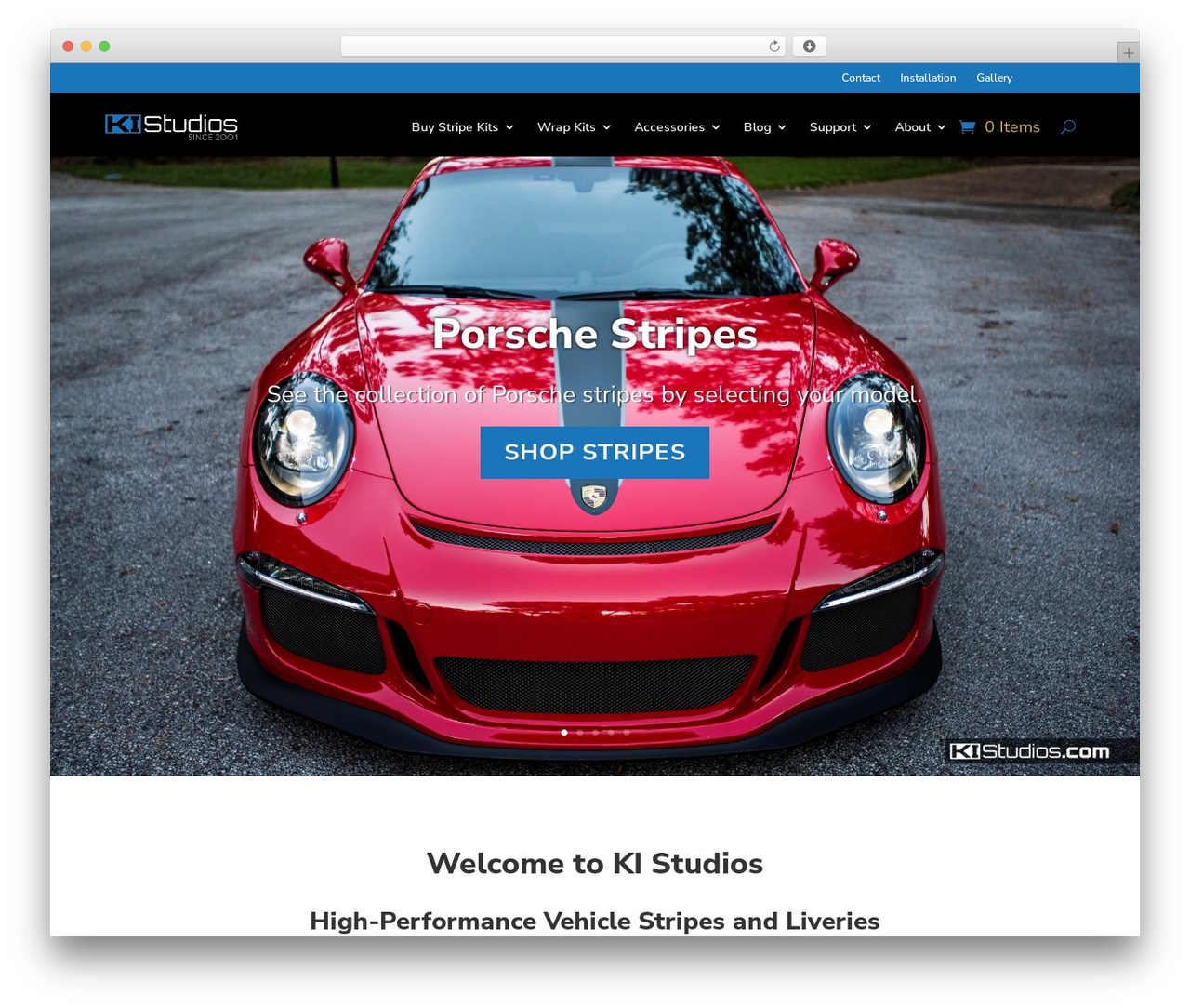The height and width of the screenshot is (1008, 1190).
Task: Click the KI Studios logo
Action: 171,126
